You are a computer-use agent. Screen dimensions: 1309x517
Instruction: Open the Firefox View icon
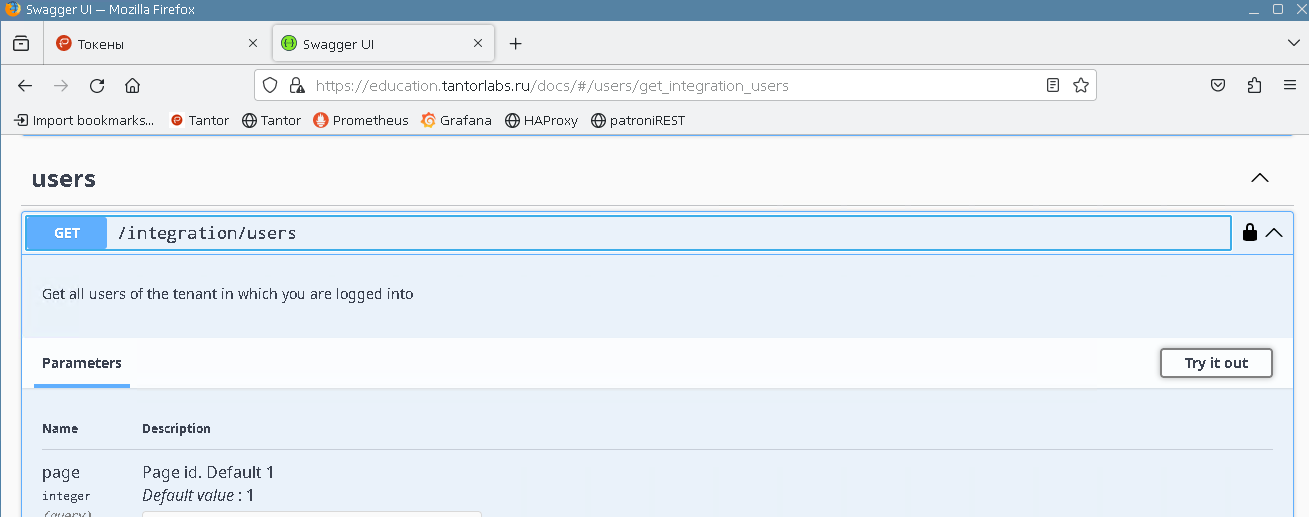click(21, 44)
